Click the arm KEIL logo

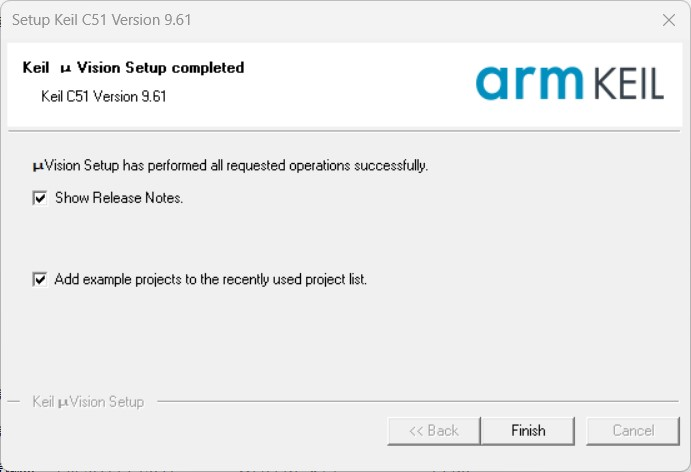click(x=569, y=83)
